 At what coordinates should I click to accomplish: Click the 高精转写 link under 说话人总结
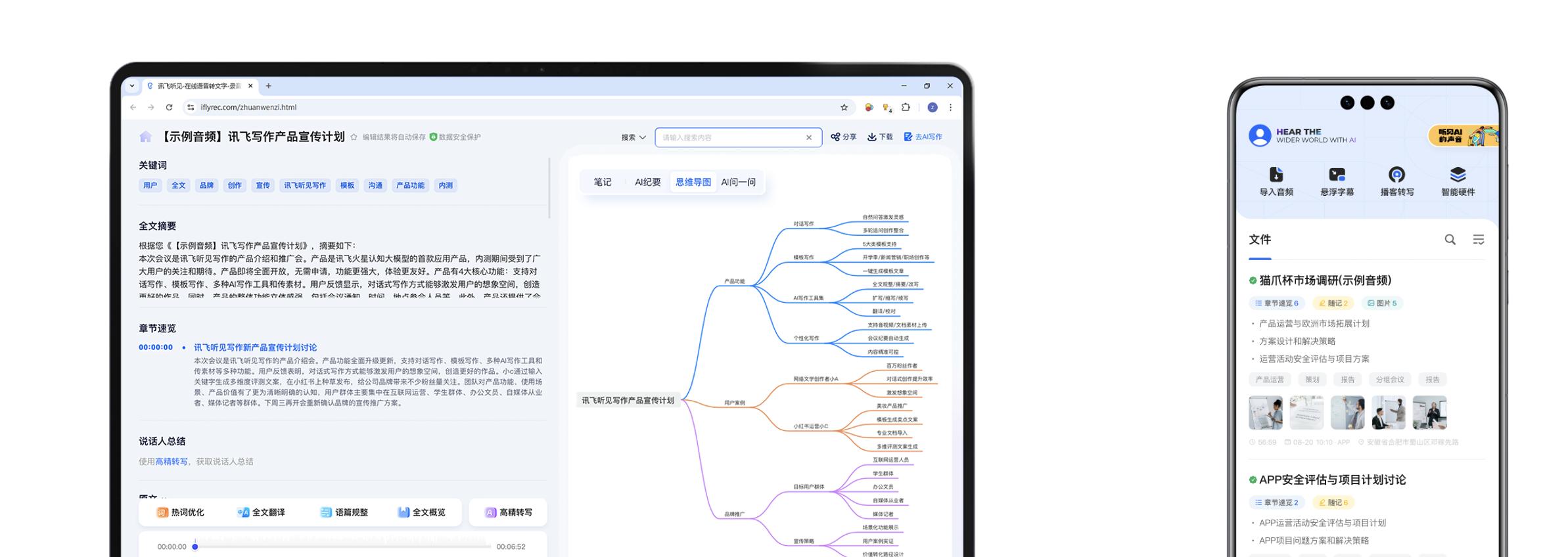pyautogui.click(x=171, y=462)
